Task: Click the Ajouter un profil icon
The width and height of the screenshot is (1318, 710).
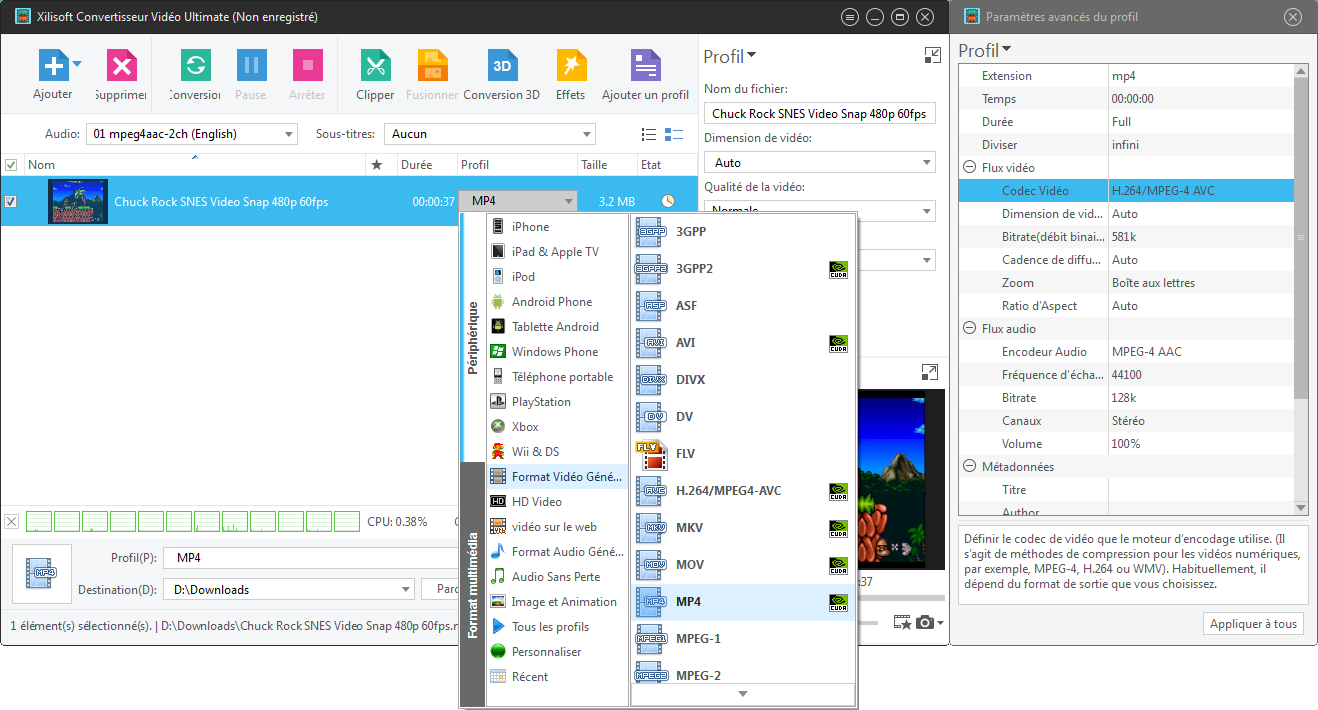Action: pyautogui.click(x=645, y=67)
